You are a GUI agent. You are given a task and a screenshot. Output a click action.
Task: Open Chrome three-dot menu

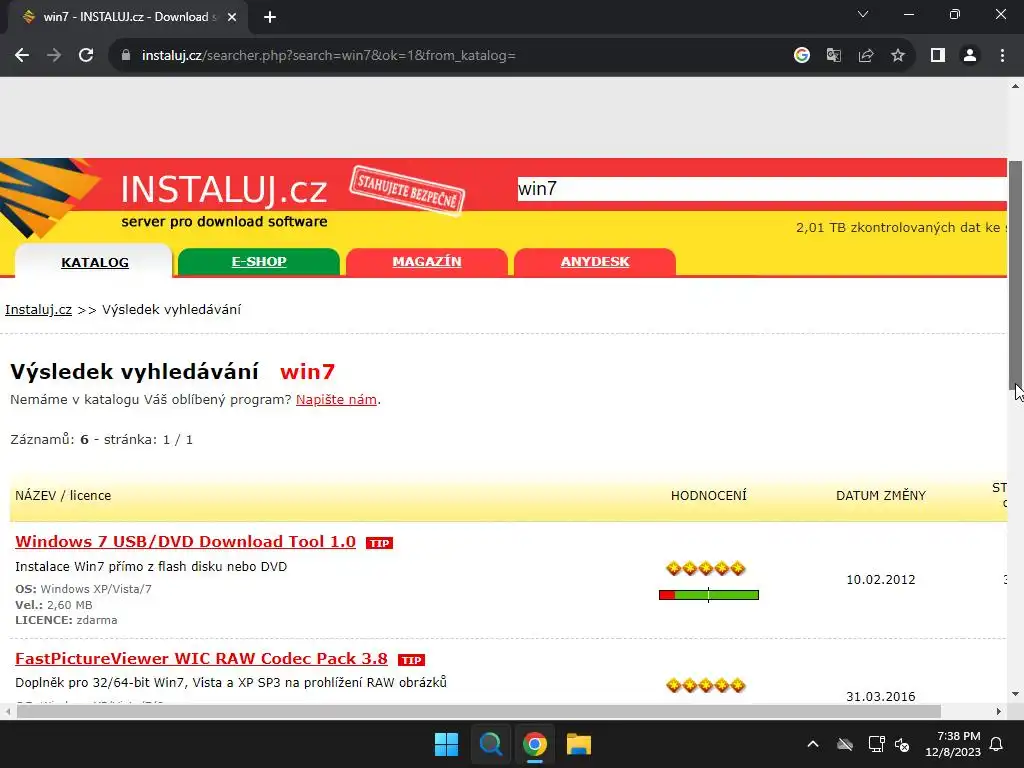tap(1002, 56)
